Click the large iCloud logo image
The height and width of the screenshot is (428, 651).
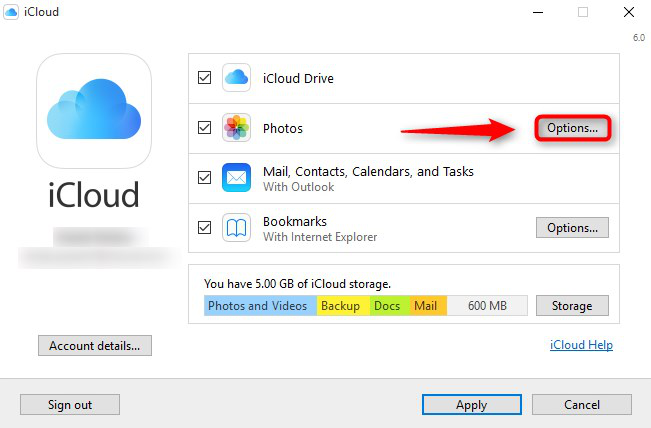click(x=94, y=111)
